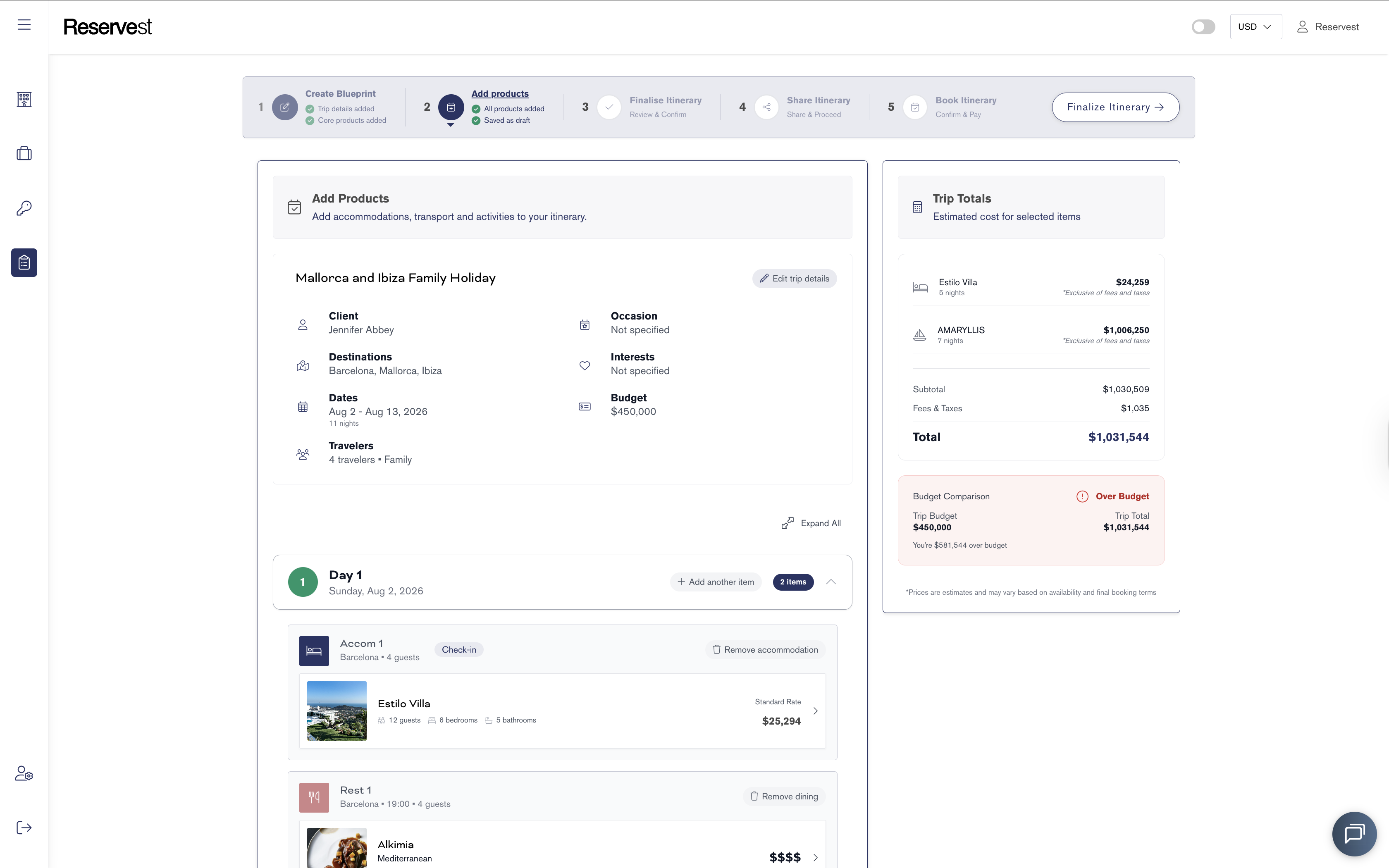Open the luggage sidebar icon
Viewport: 1389px width, 868px height.
(24, 153)
